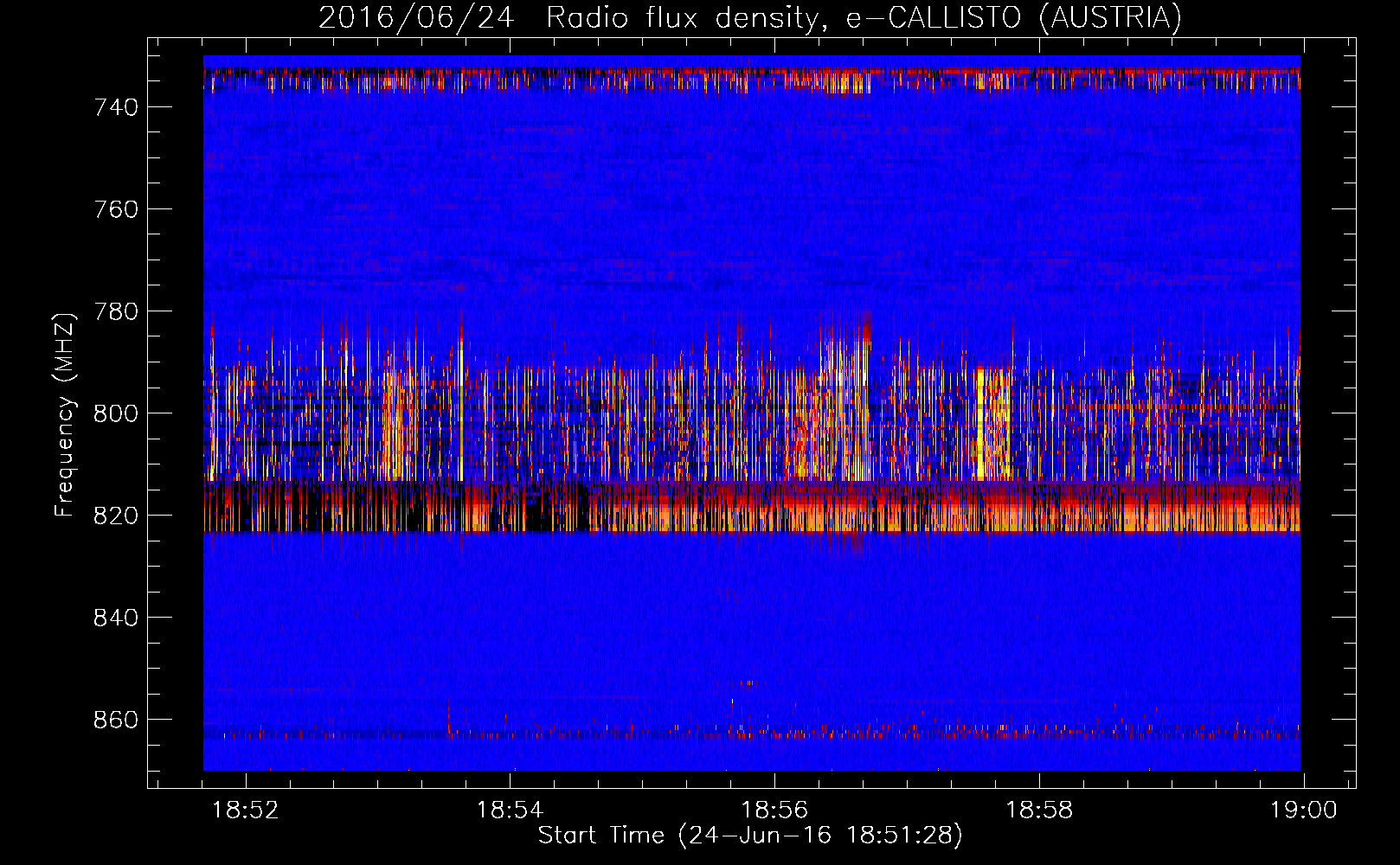The height and width of the screenshot is (865, 1400).
Task: Click the Start Time axis label
Action: pyautogui.click(x=750, y=836)
